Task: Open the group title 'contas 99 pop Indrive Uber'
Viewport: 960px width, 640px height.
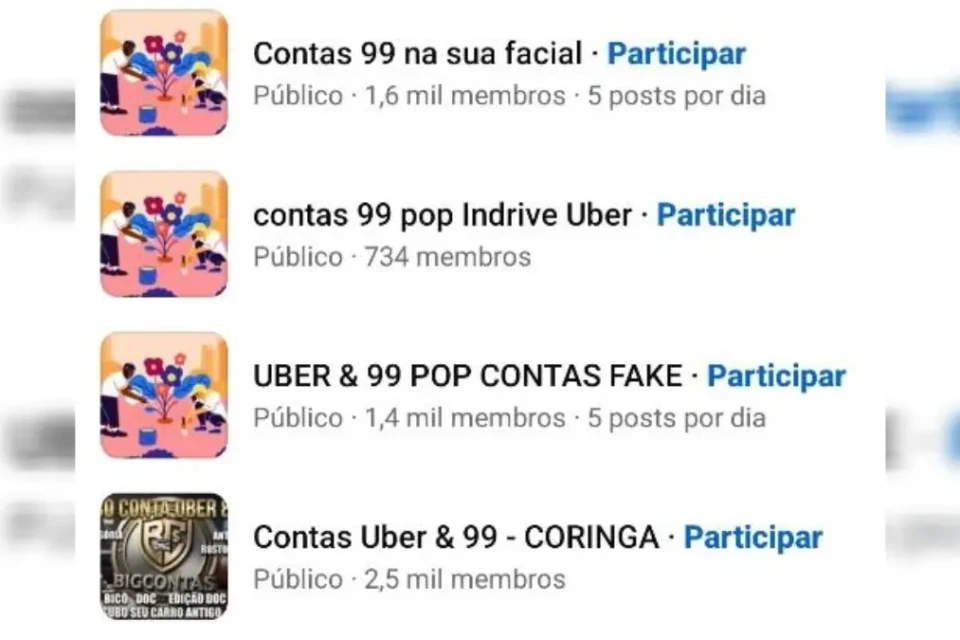Action: tap(443, 215)
